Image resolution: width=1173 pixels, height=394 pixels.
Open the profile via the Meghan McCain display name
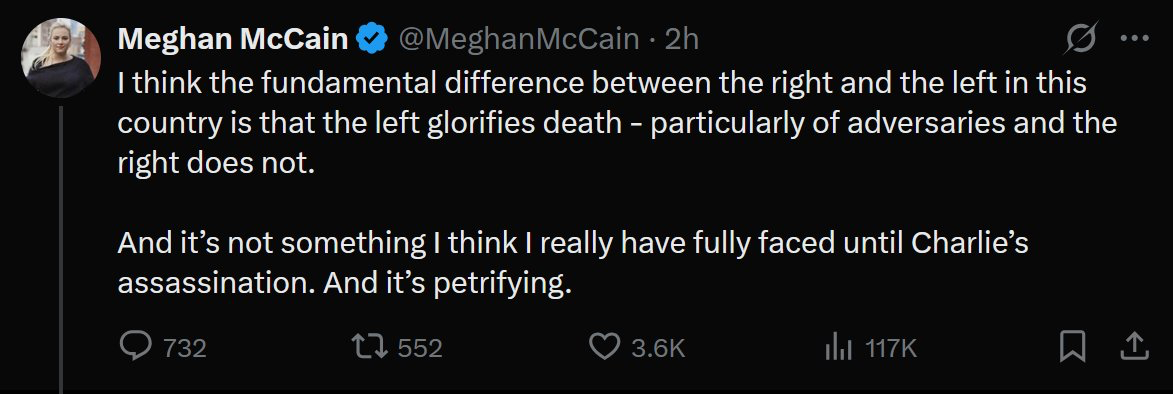(233, 39)
